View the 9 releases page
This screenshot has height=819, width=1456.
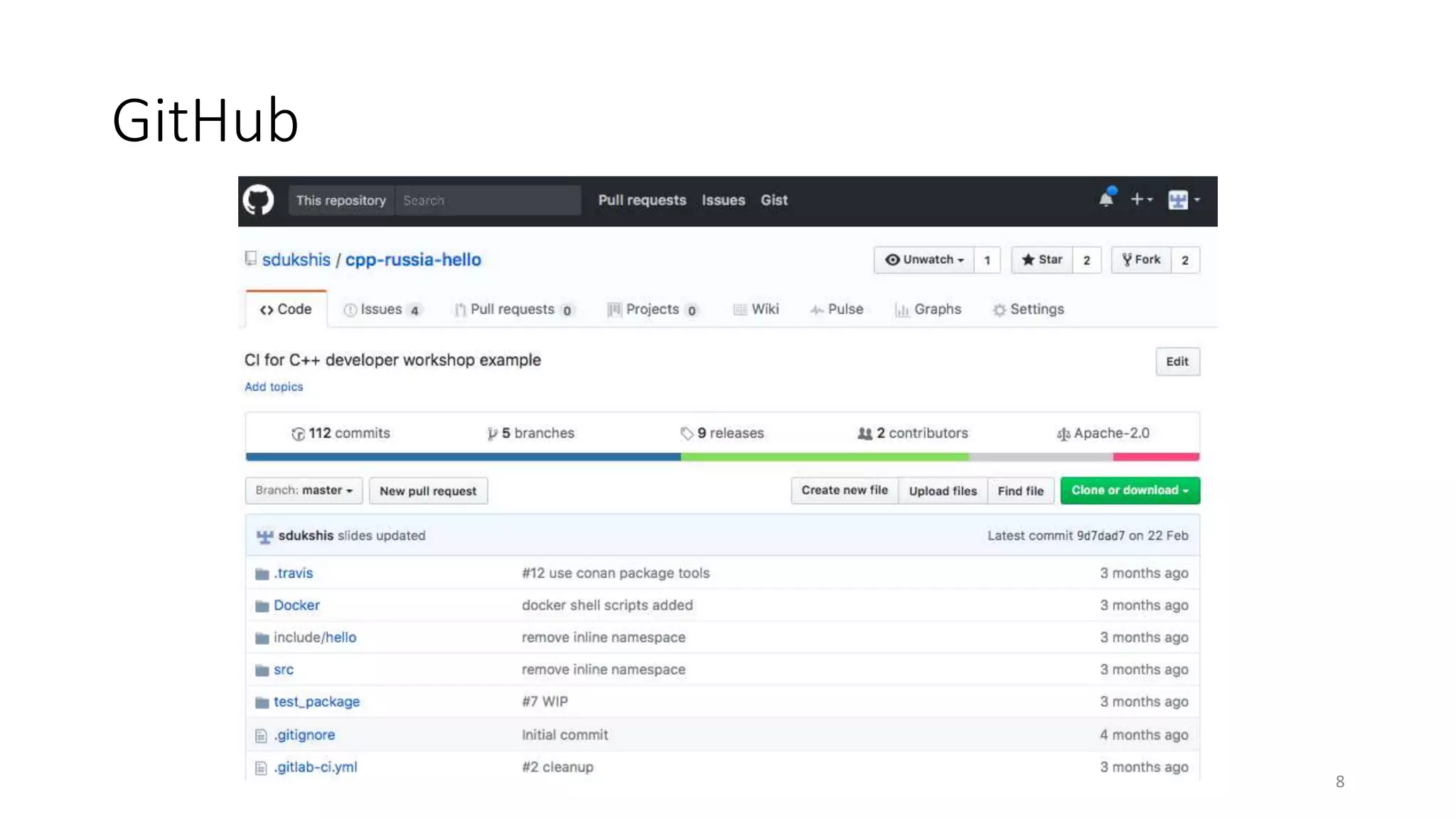(x=722, y=433)
